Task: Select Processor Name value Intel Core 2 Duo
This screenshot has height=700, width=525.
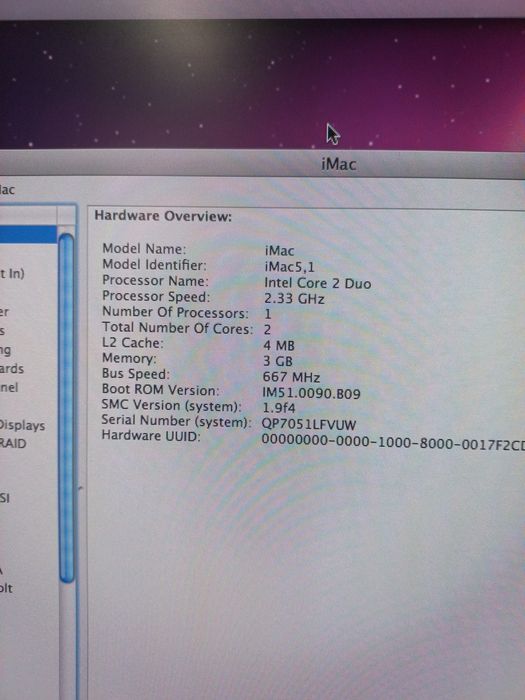Action: pos(317,283)
